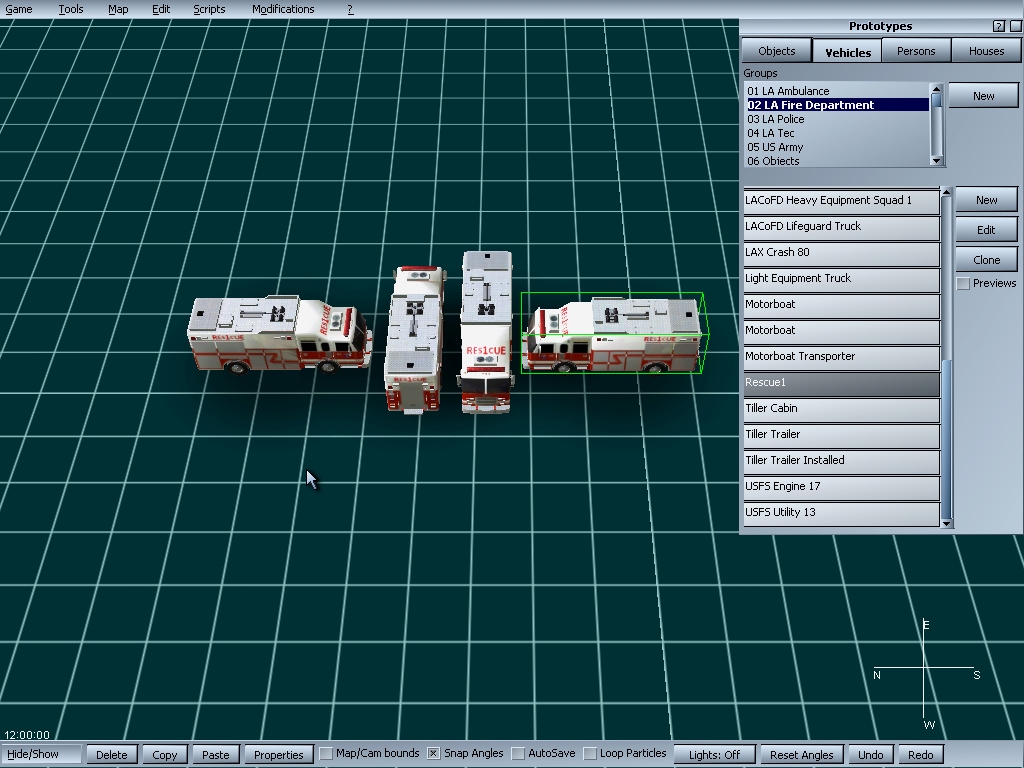The image size is (1024, 768).
Task: Select group 06 Objects
Action: point(838,161)
